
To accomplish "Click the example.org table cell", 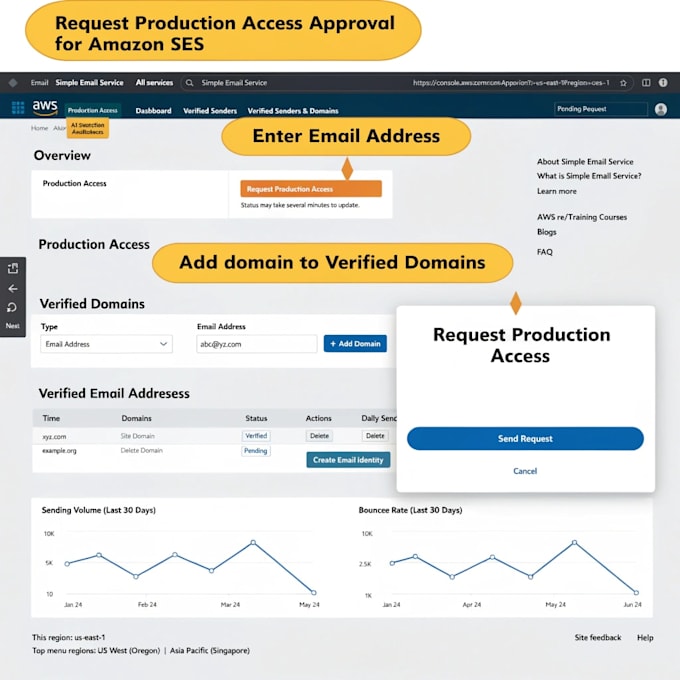I will 59,451.
